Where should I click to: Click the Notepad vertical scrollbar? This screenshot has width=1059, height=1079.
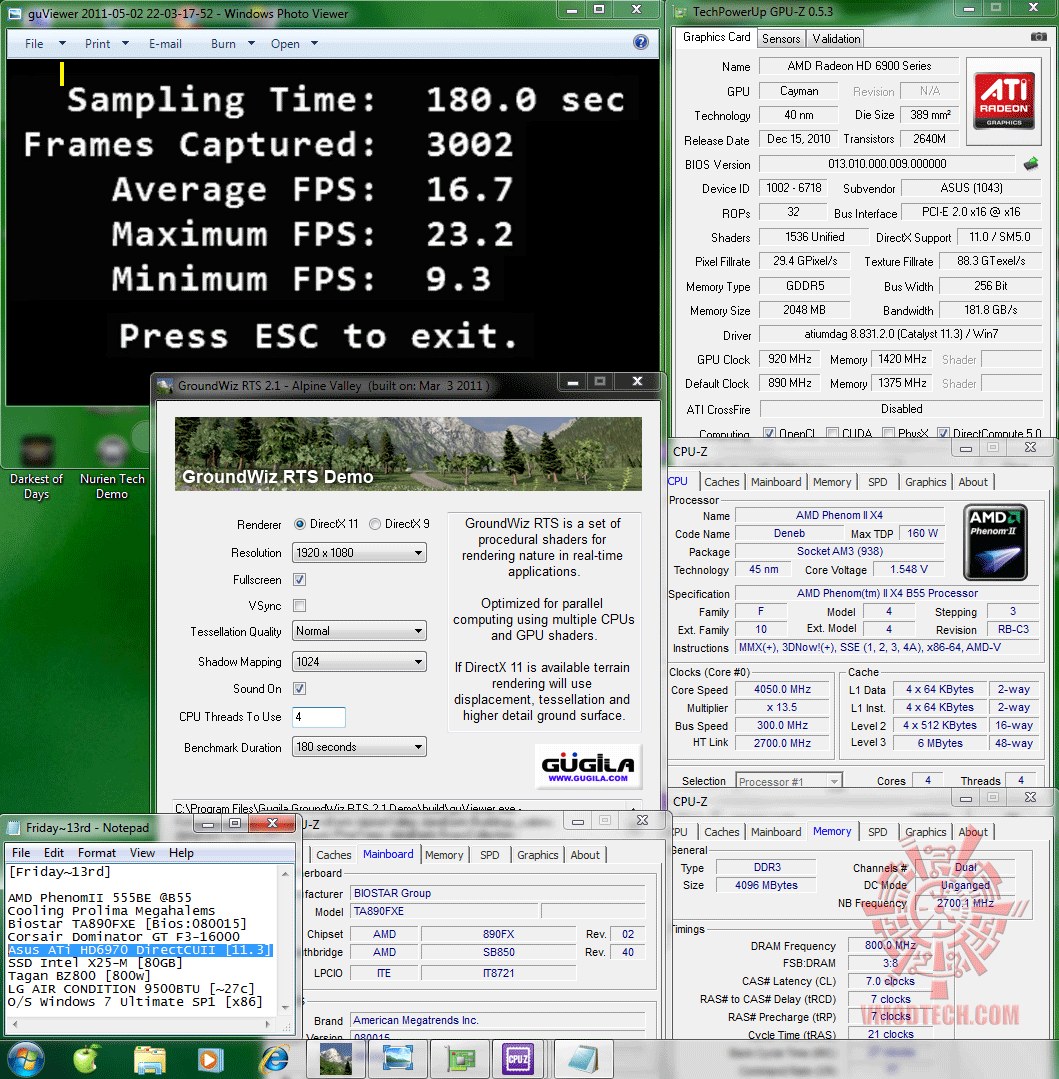[x=285, y=940]
